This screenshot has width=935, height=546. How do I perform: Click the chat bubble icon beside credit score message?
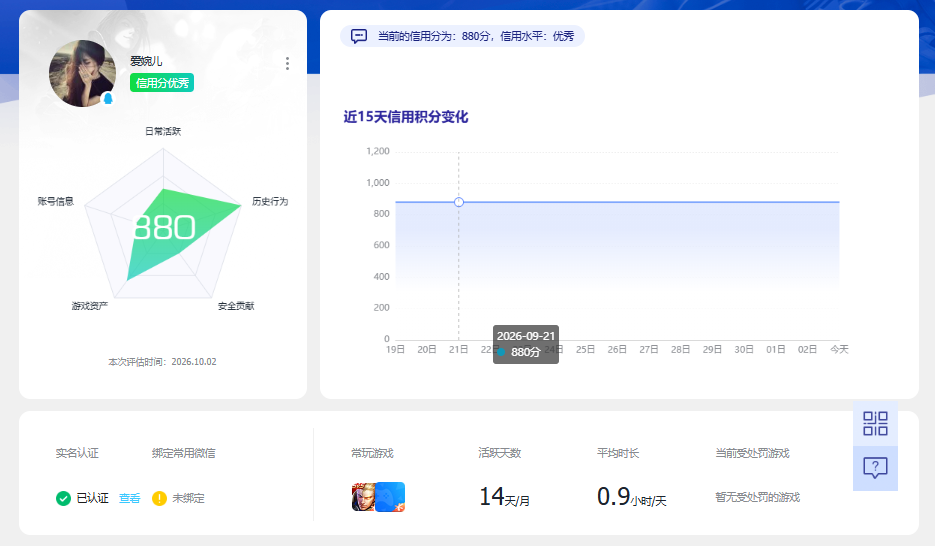(358, 36)
